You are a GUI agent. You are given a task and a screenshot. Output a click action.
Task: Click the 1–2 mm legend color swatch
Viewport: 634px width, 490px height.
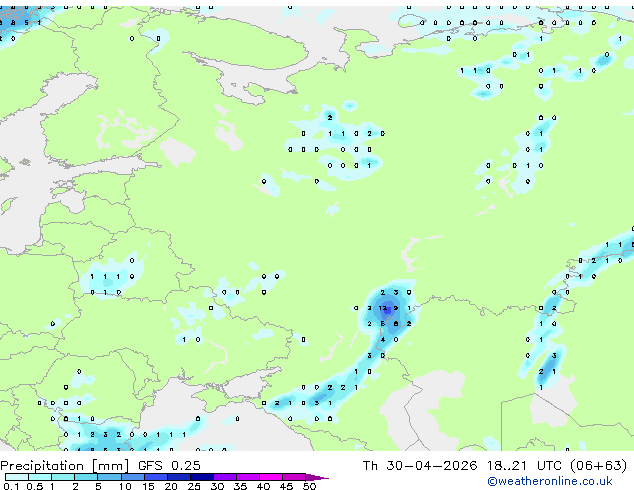(63, 477)
